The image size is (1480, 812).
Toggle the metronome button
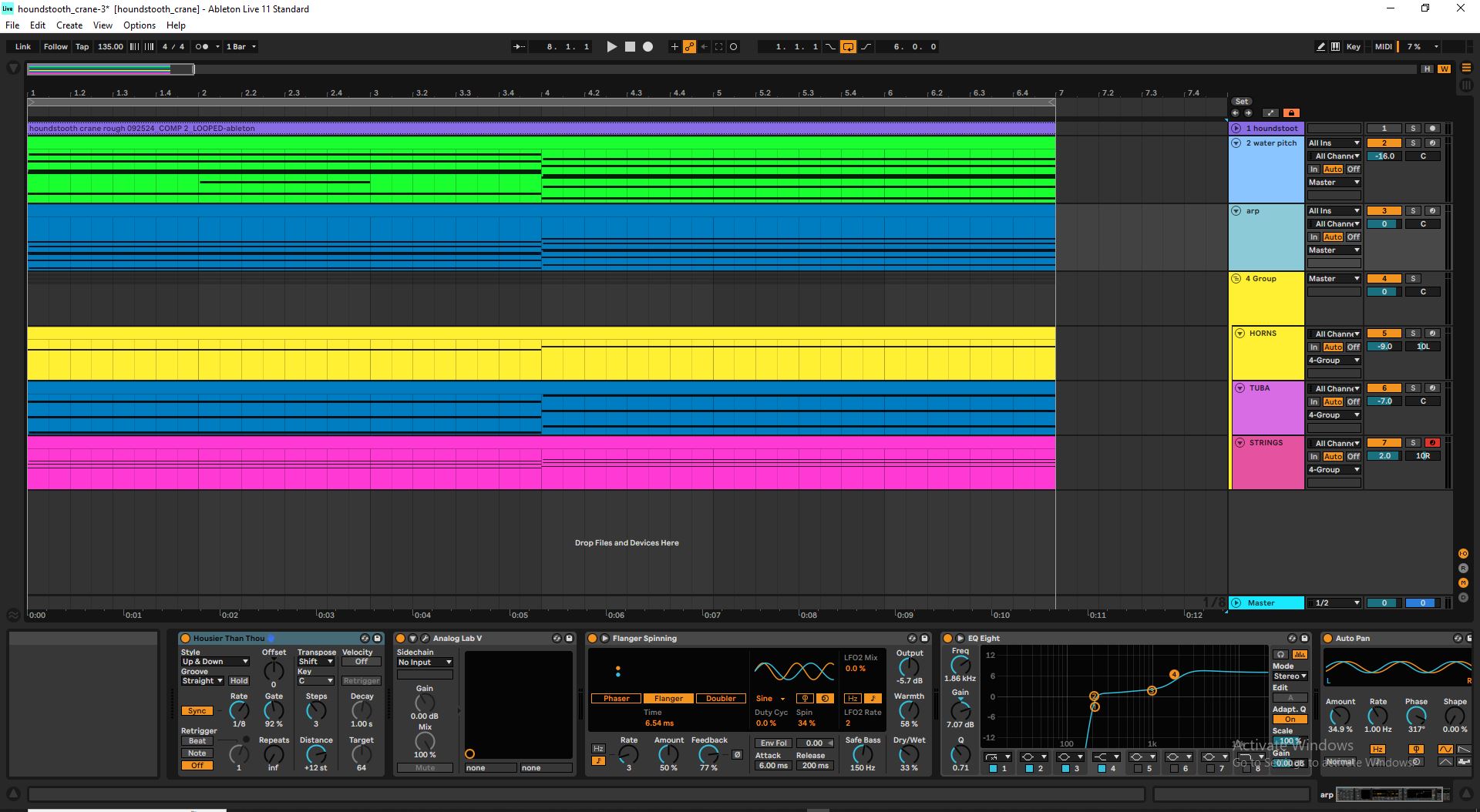[x=202, y=47]
